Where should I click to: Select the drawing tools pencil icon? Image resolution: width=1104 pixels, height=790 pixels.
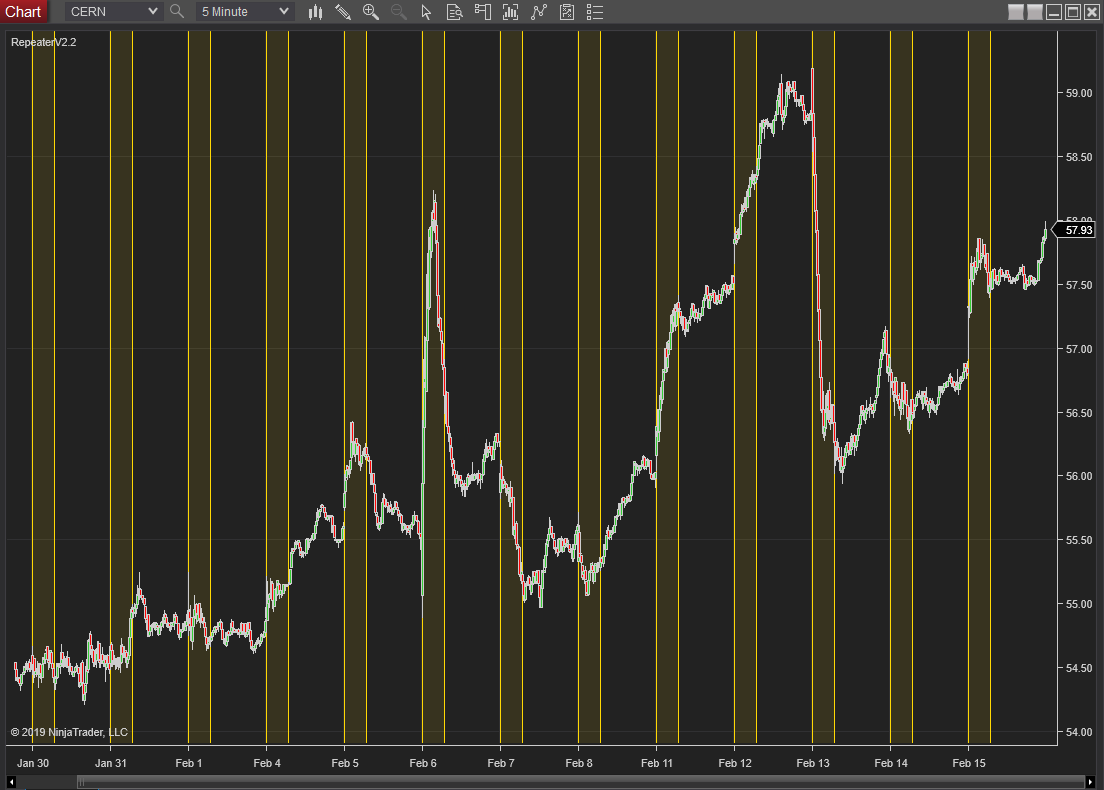tap(343, 12)
